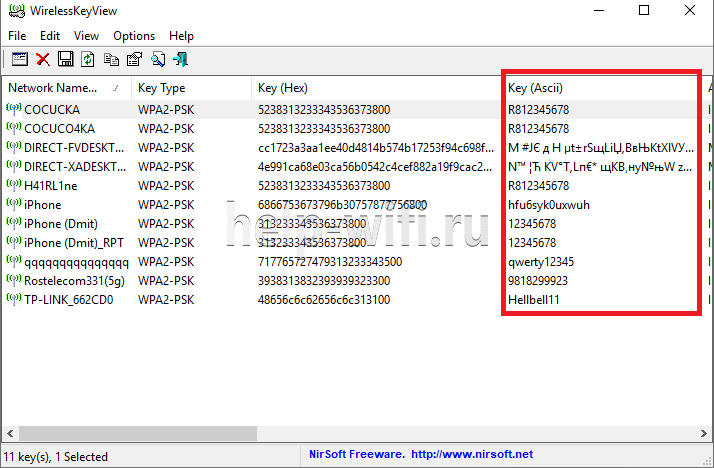Open the View menu
Viewport: 714px width, 468px height.
click(87, 36)
